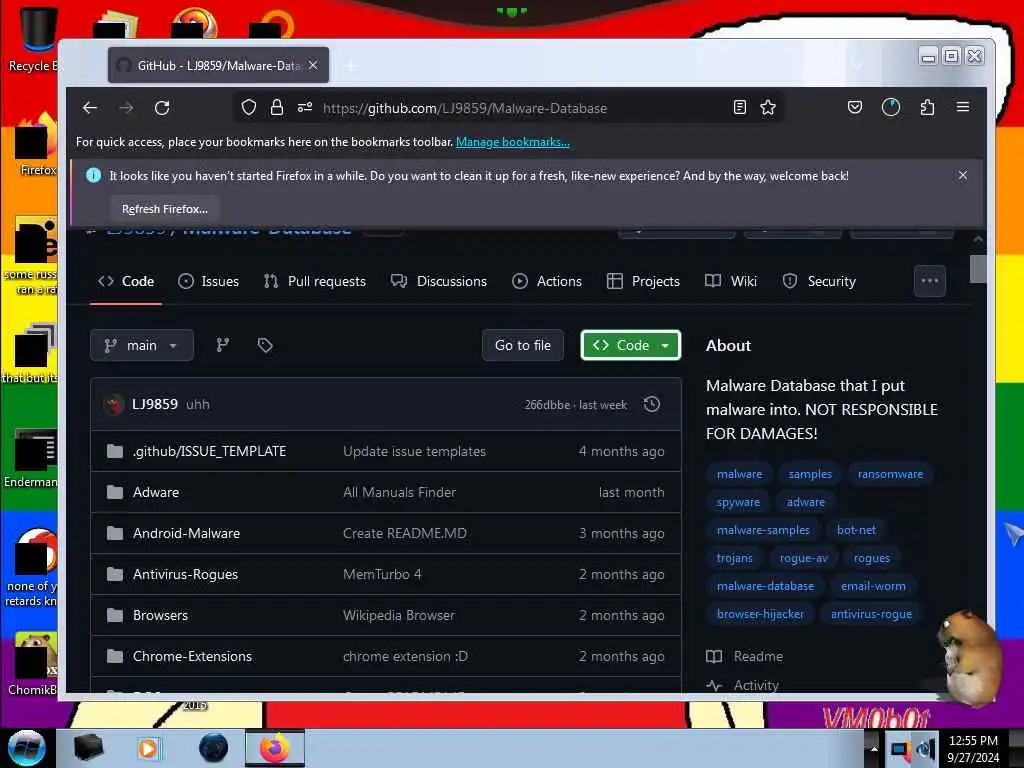This screenshot has height=768, width=1024.
Task: Open the 'All Manuals Finder' commit message
Action: 399,492
